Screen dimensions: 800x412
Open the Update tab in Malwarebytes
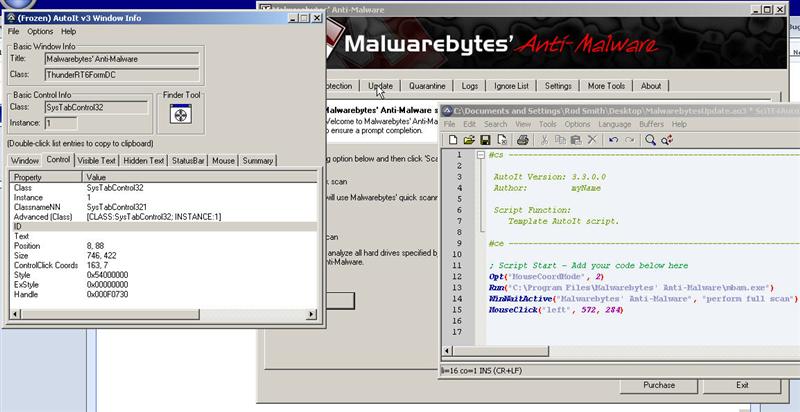tap(381, 86)
